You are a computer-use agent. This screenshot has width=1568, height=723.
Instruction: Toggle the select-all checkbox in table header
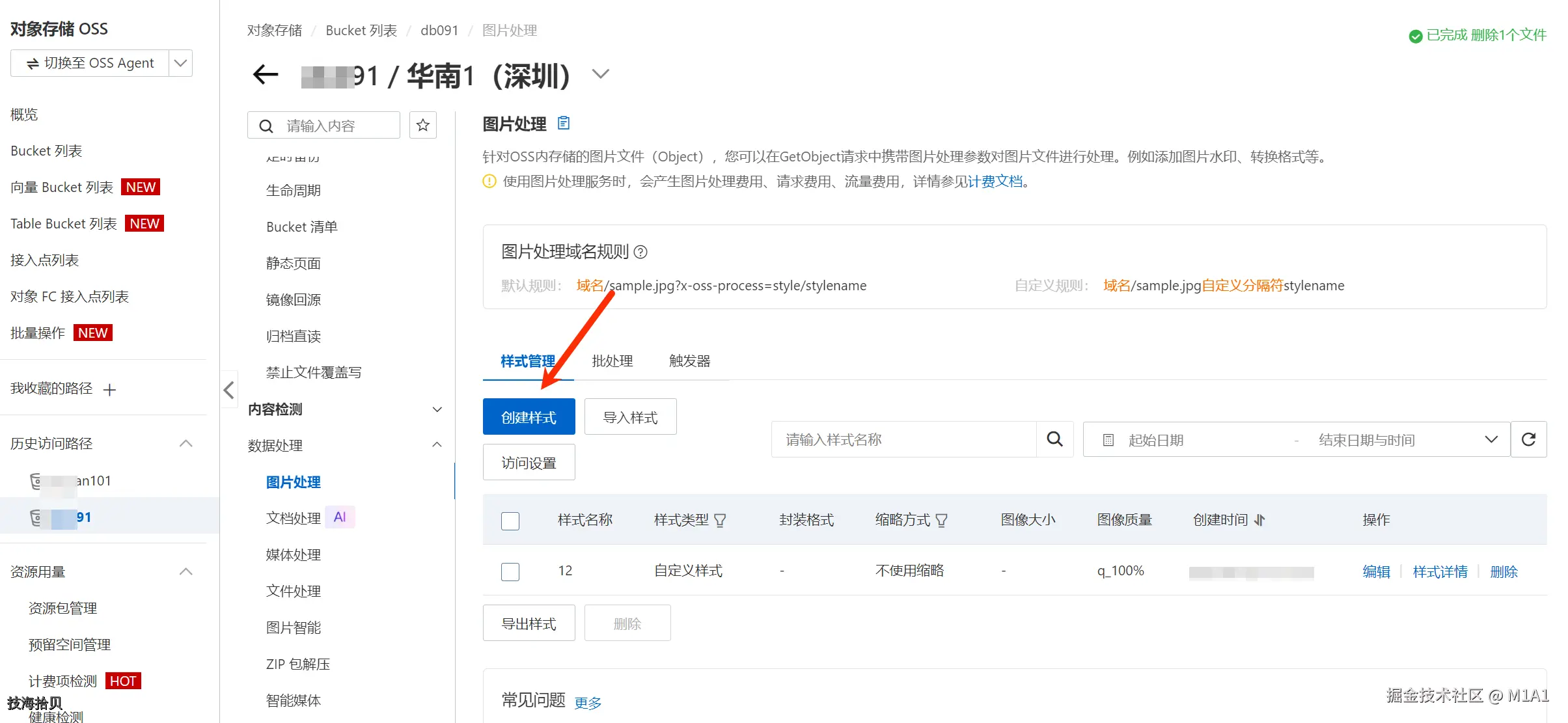(510, 521)
